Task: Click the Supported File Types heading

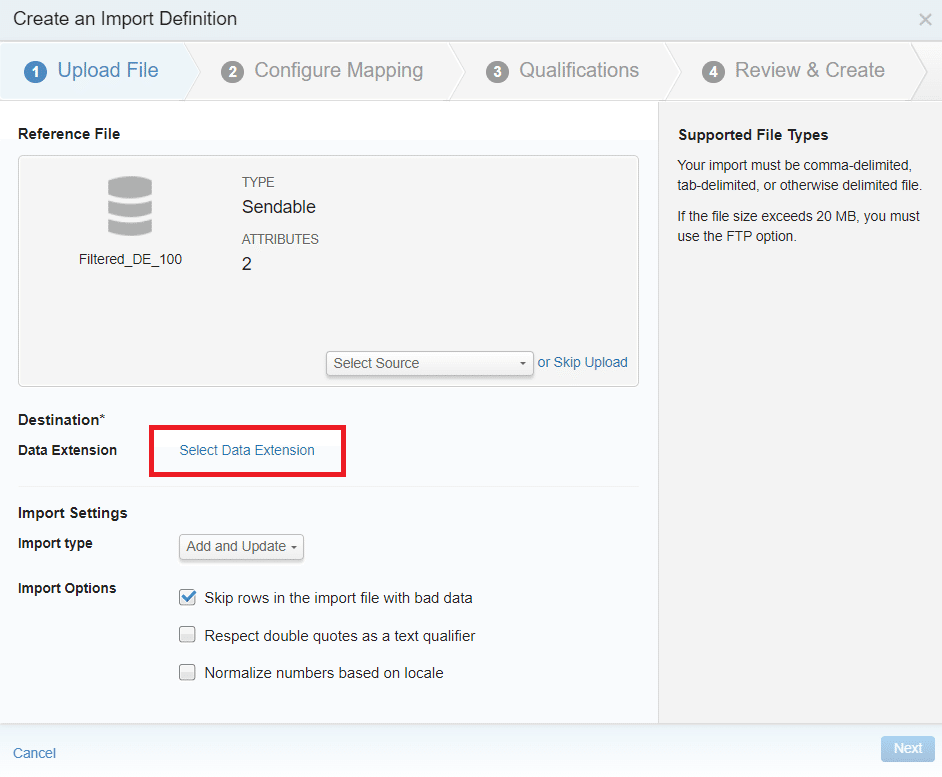Action: point(753,135)
